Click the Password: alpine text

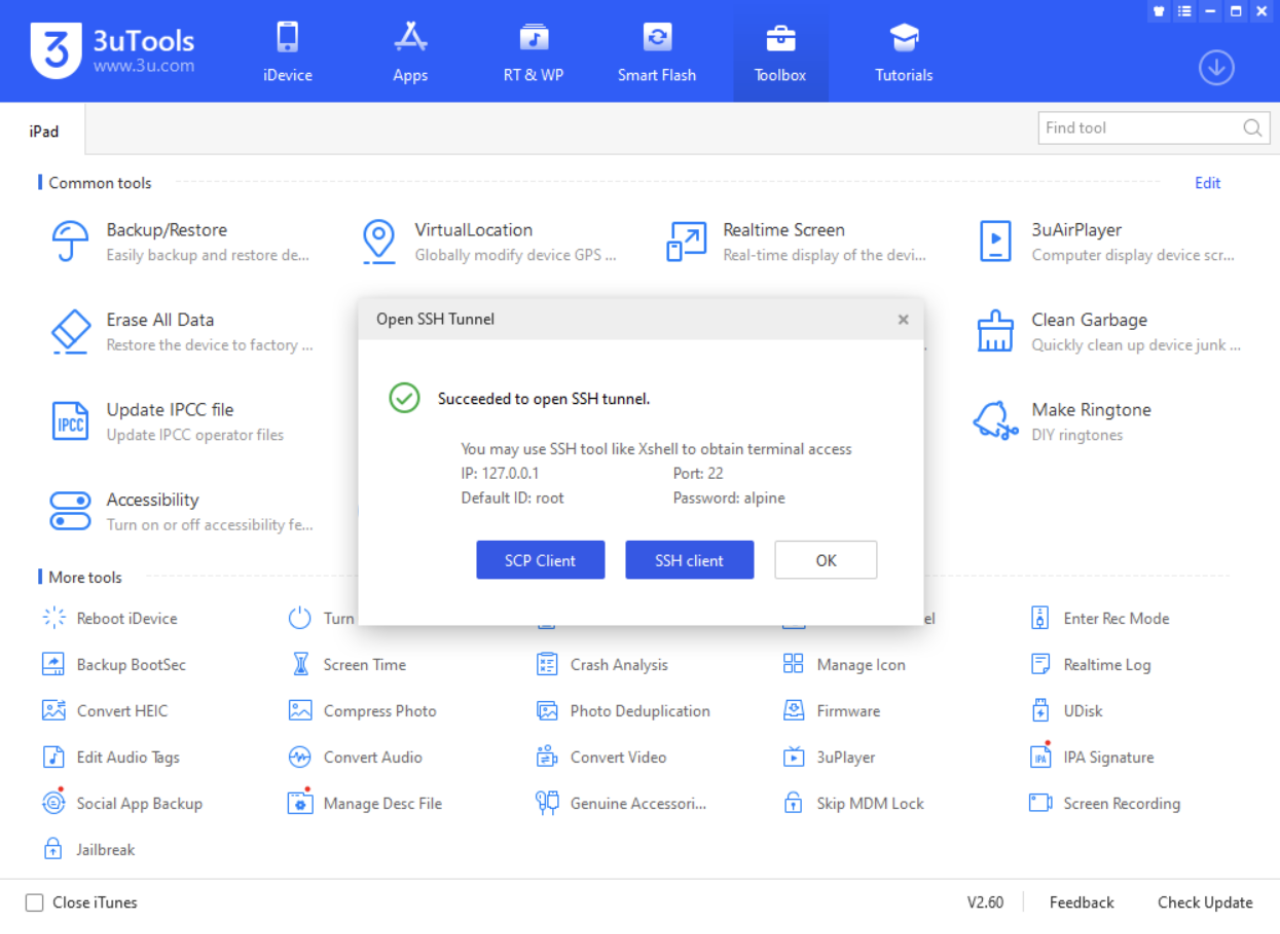[729, 498]
